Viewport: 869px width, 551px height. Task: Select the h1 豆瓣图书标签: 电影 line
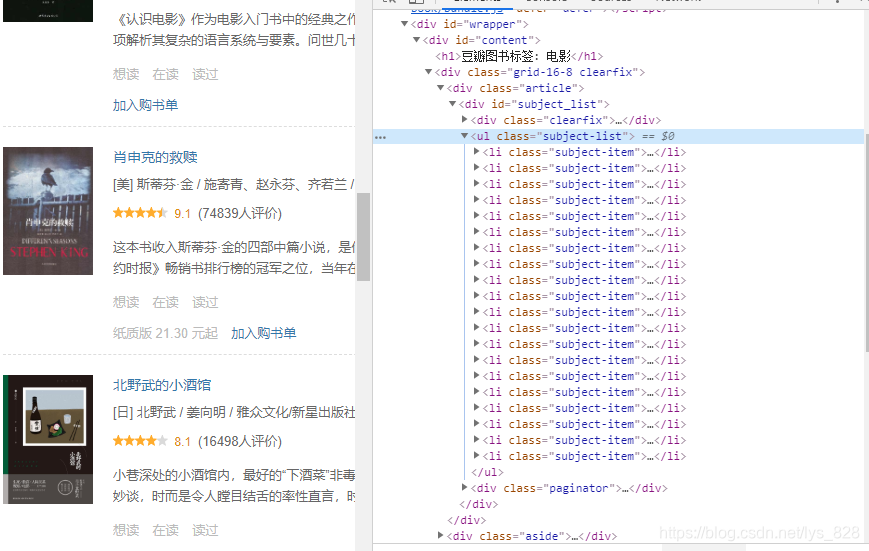click(519, 57)
